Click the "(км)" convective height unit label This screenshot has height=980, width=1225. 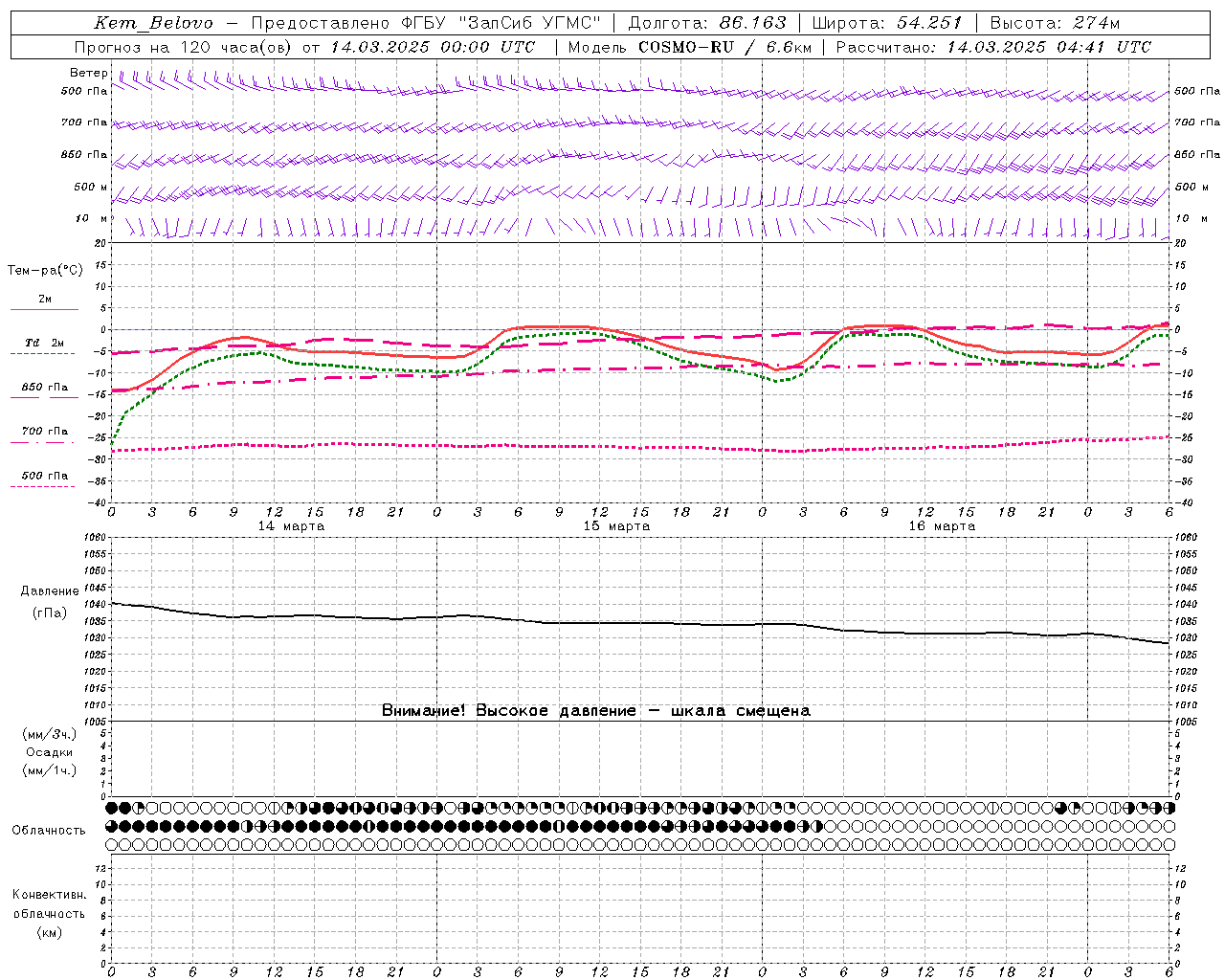coord(49,932)
